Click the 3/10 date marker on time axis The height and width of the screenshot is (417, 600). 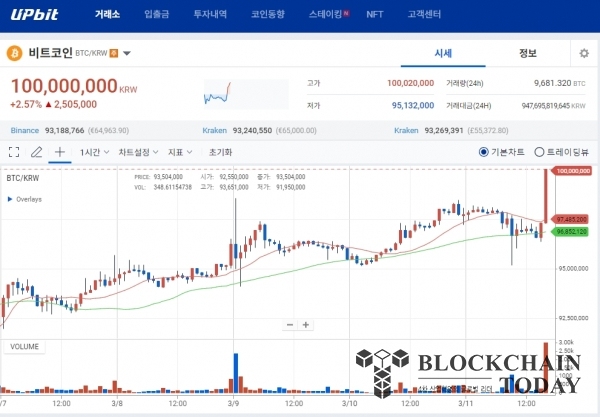point(349,403)
